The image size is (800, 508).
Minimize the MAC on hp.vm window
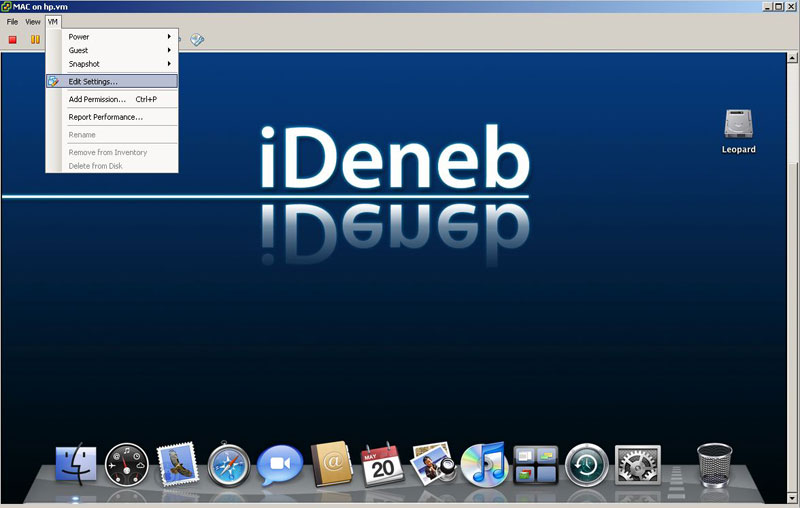(x=768, y=7)
